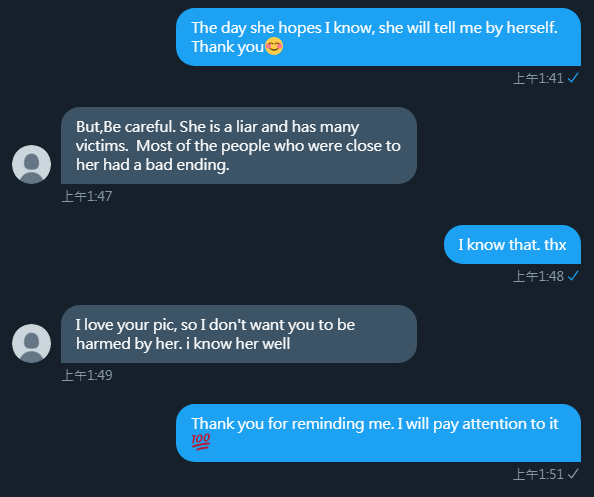The height and width of the screenshot is (497, 594).
Task: Click the 上午1:49 timestamp
Action: [x=87, y=375]
